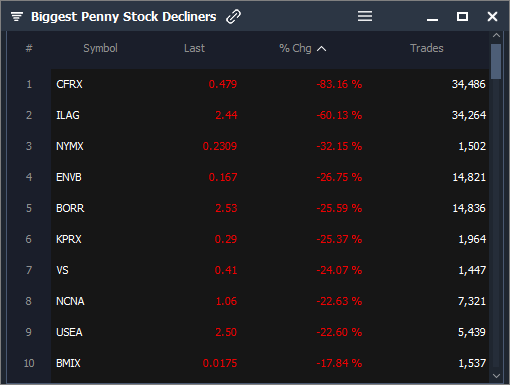Maximize the decliners window
510x385 pixels.
pos(462,16)
